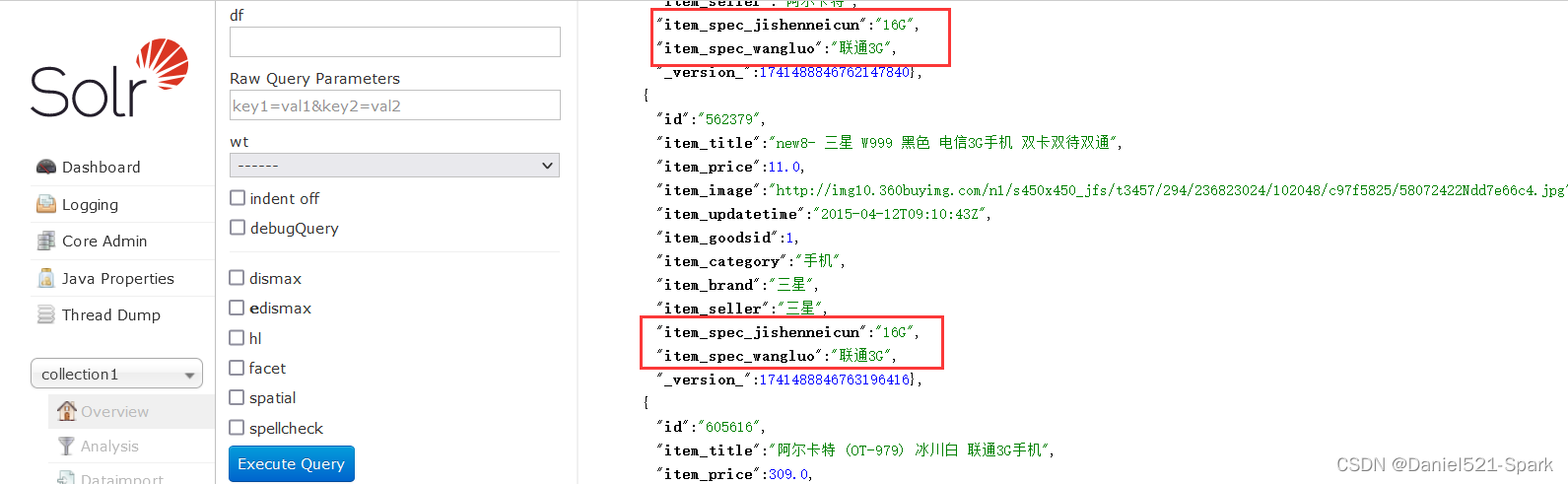Screen dimensions: 1568x484
Task: Click the _version_ value 1741488846762147840
Action: (x=835, y=72)
